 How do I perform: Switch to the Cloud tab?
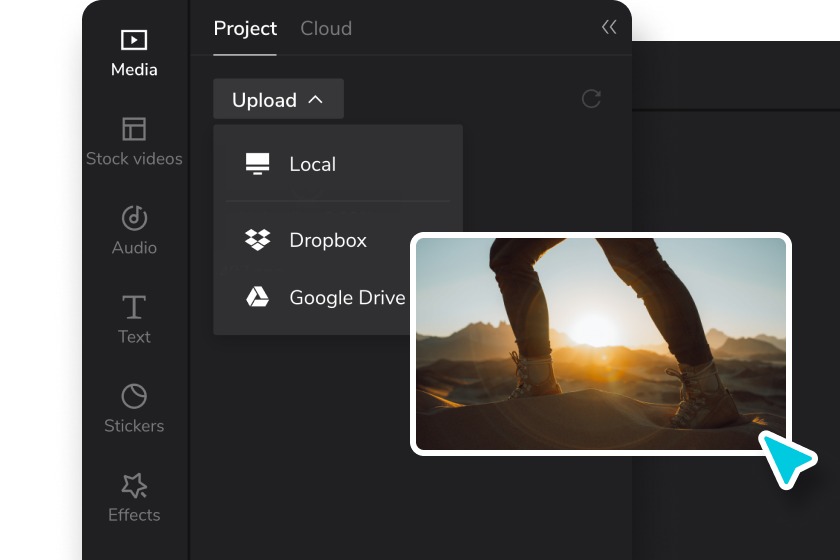(326, 28)
